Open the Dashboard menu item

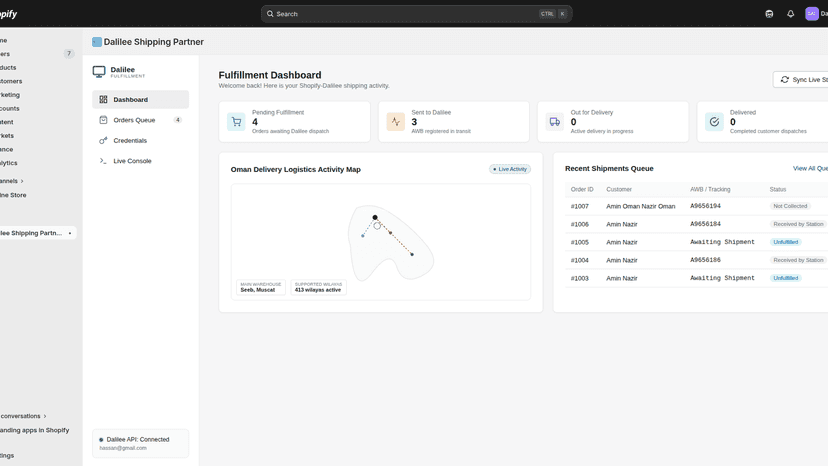point(140,99)
